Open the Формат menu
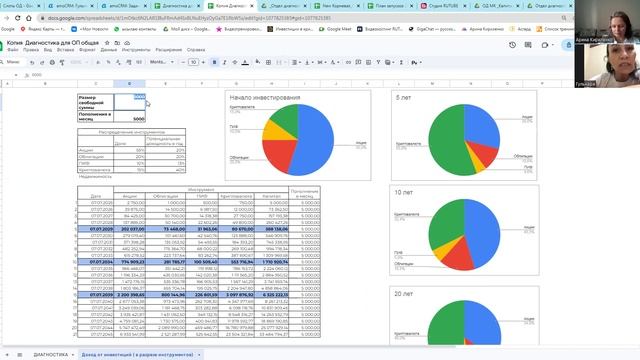 [87, 49]
